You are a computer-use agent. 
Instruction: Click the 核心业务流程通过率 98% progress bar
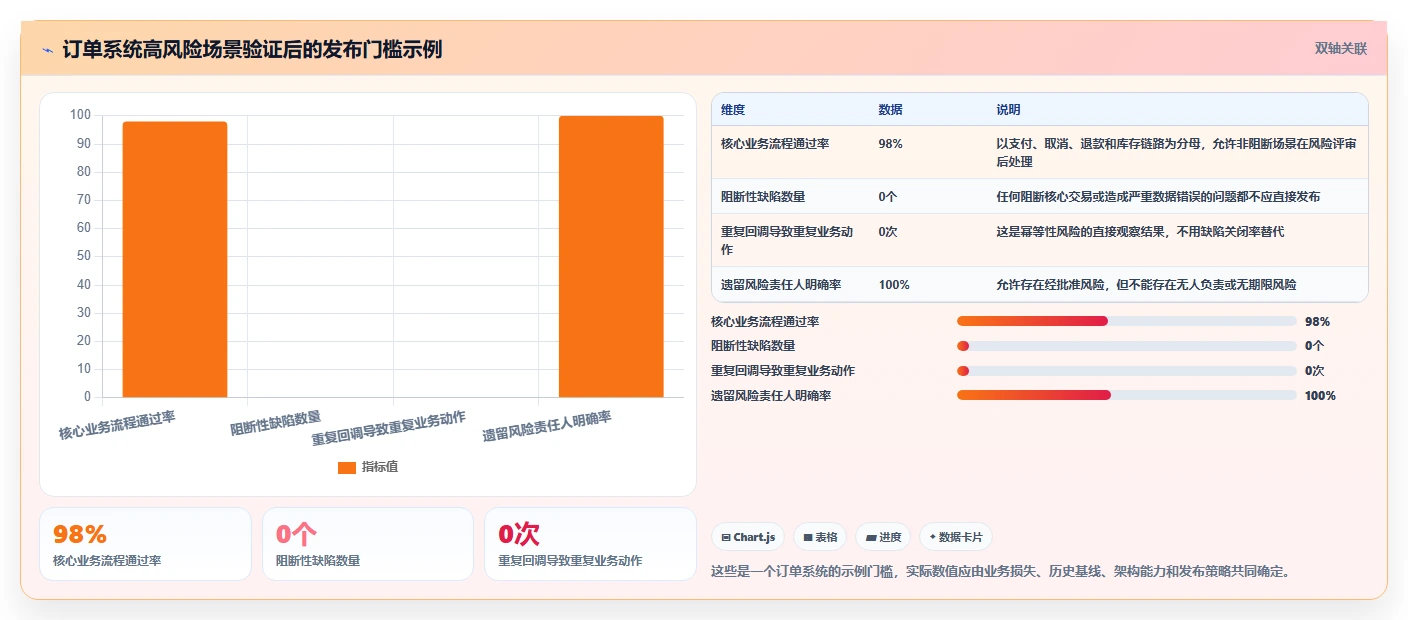coord(1126,321)
